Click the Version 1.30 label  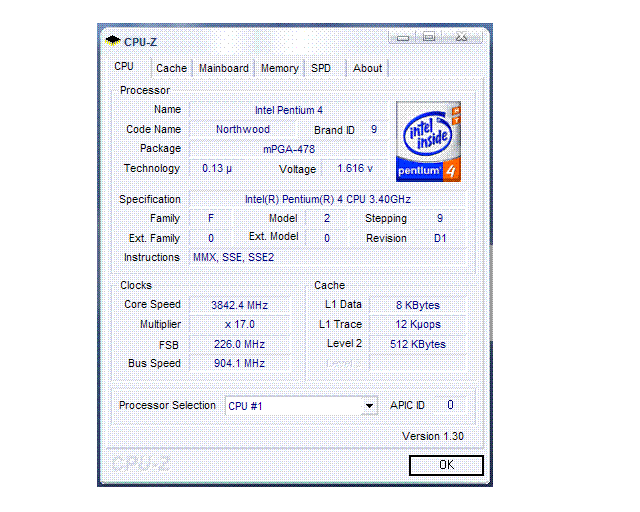433,436
